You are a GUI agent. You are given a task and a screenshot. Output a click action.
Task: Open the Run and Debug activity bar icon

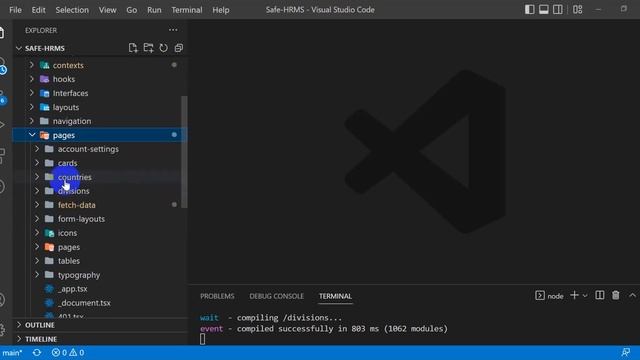[x=2, y=125]
